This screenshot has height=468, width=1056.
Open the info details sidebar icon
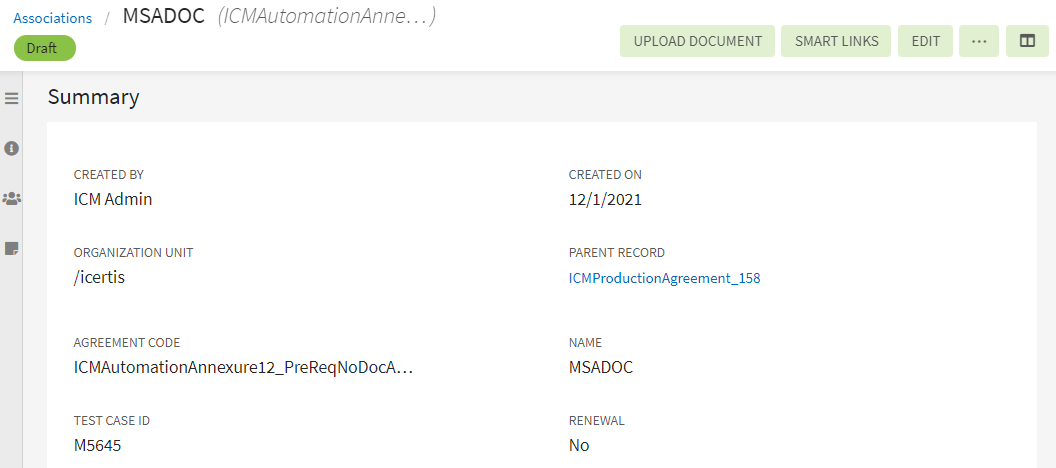pos(12,148)
